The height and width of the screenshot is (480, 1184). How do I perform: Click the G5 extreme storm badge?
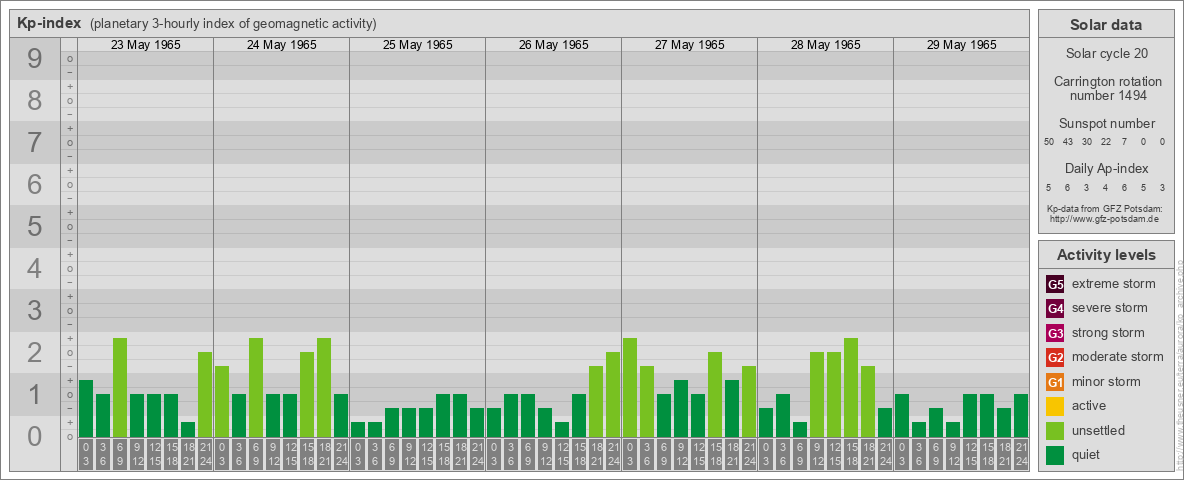(1055, 285)
